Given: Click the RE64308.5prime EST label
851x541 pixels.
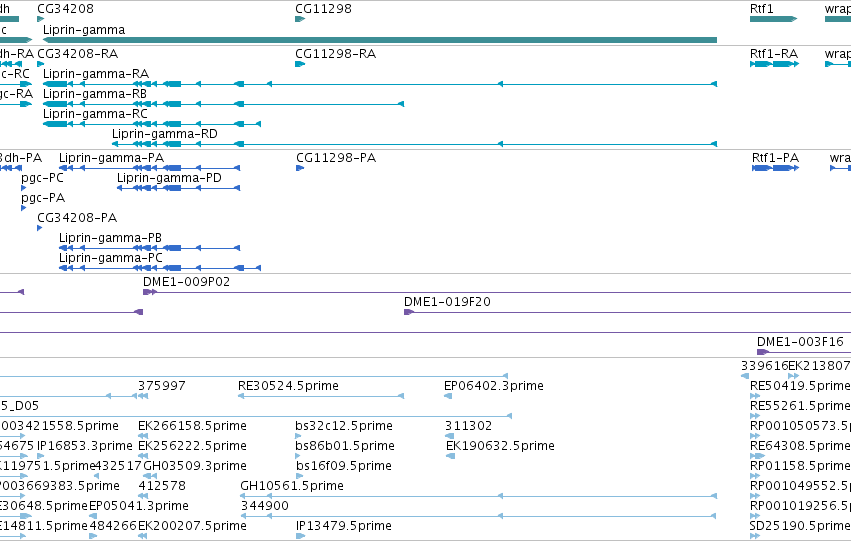Looking at the screenshot, I should [800, 446].
